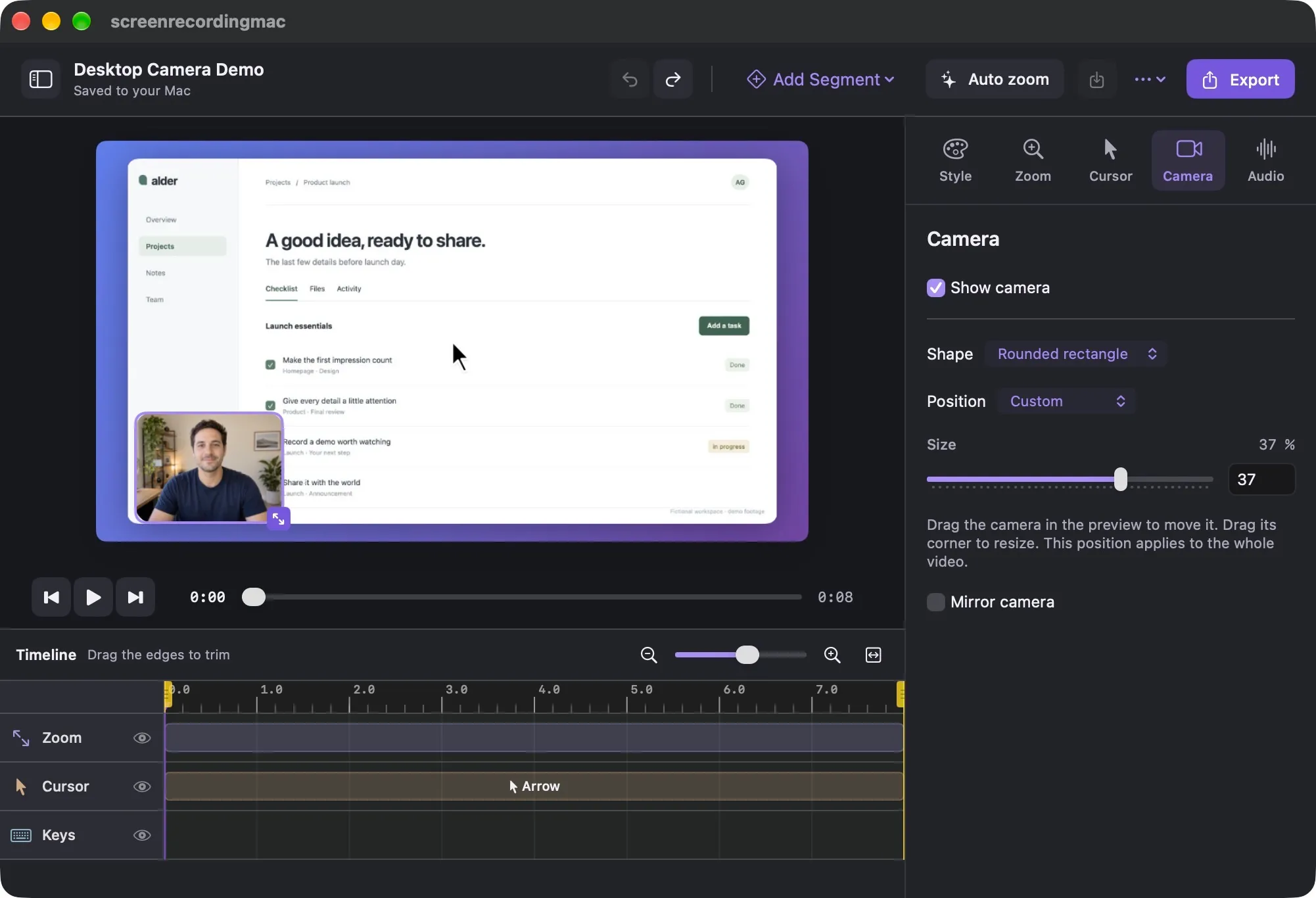This screenshot has width=1316, height=898.
Task: Click the undo arrow button
Action: pyautogui.click(x=630, y=80)
